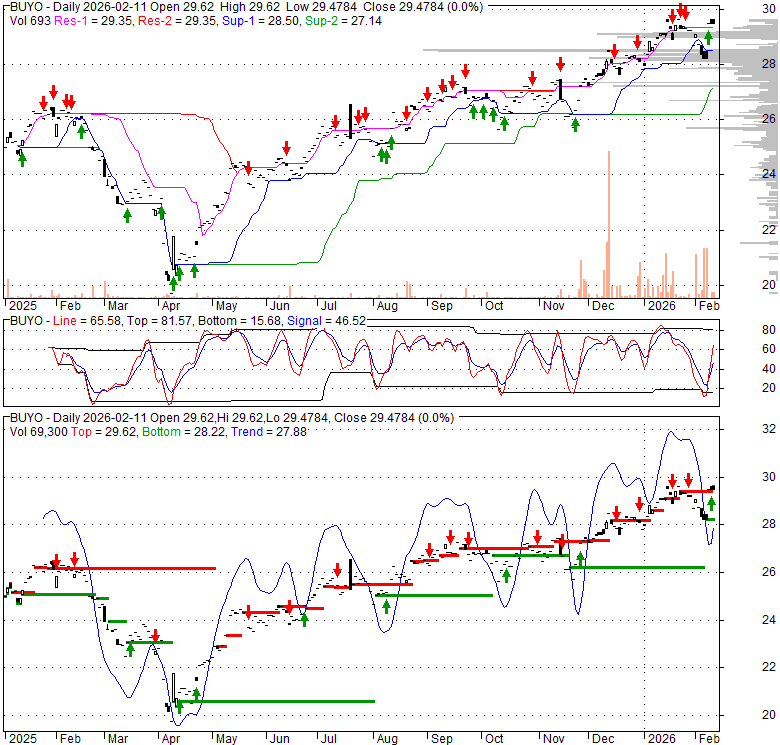The width and height of the screenshot is (780, 745).
Task: Click the May label on top chart time axis
Action: (x=226, y=306)
